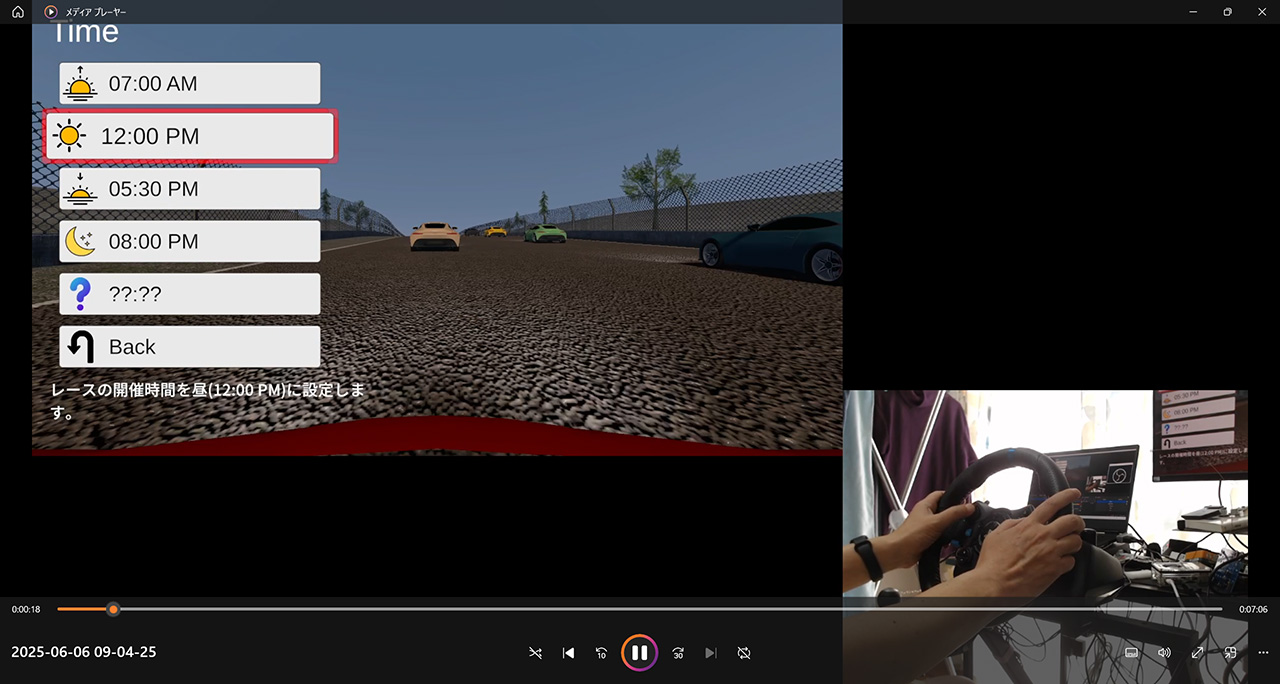Skip back 10 seconds
Screen dimensions: 1280x684
click(x=601, y=653)
